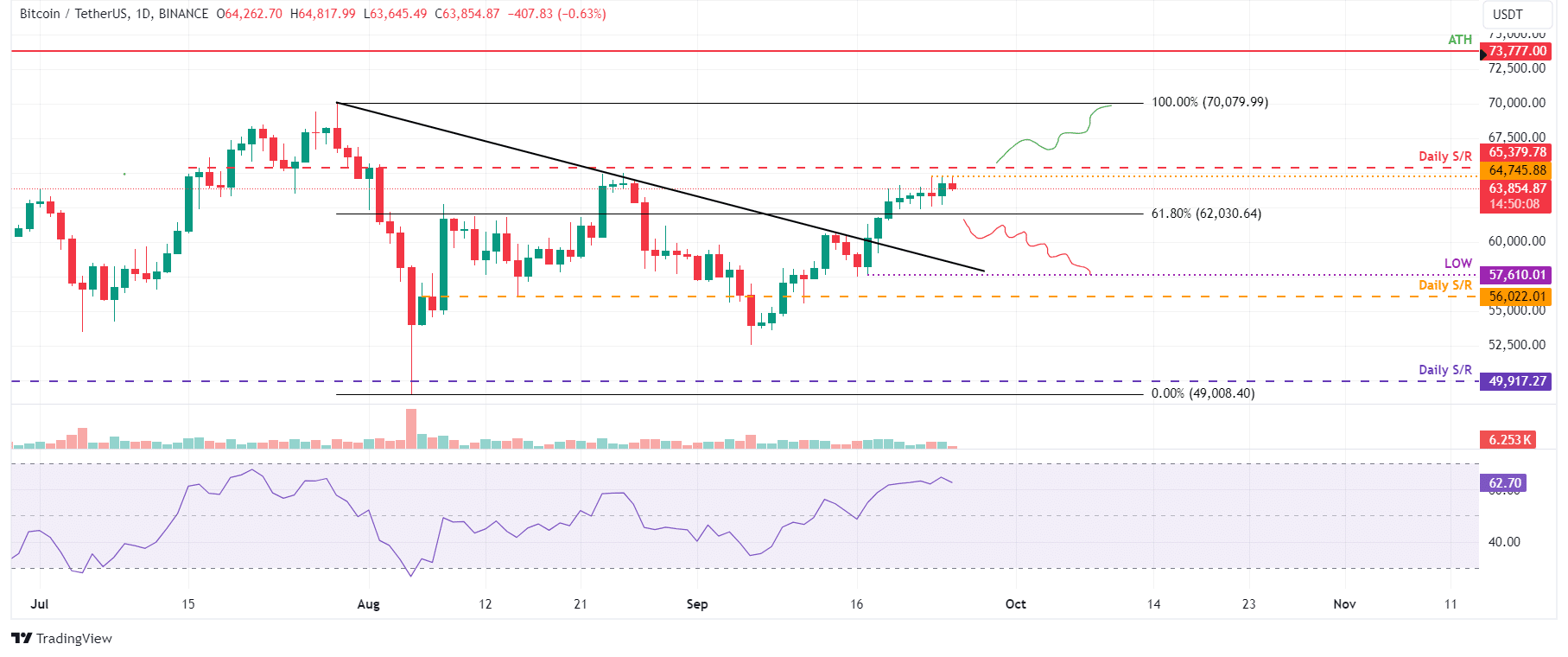The image size is (1568, 657).
Task: Click the red Daily S/R label 65,379.78
Action: 1516,152
